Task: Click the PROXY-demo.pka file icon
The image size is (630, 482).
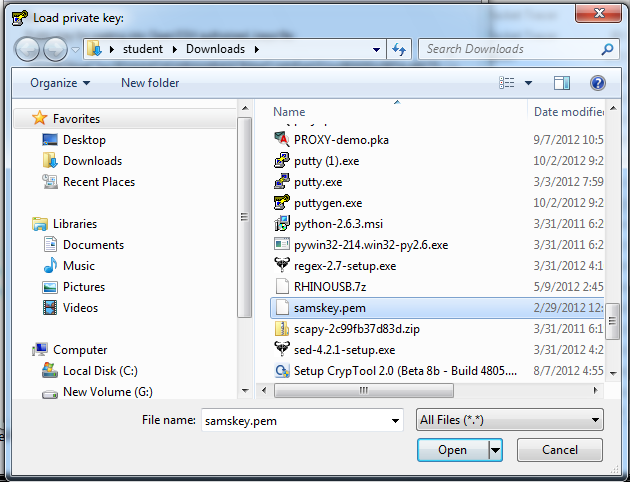Action: (x=282, y=139)
